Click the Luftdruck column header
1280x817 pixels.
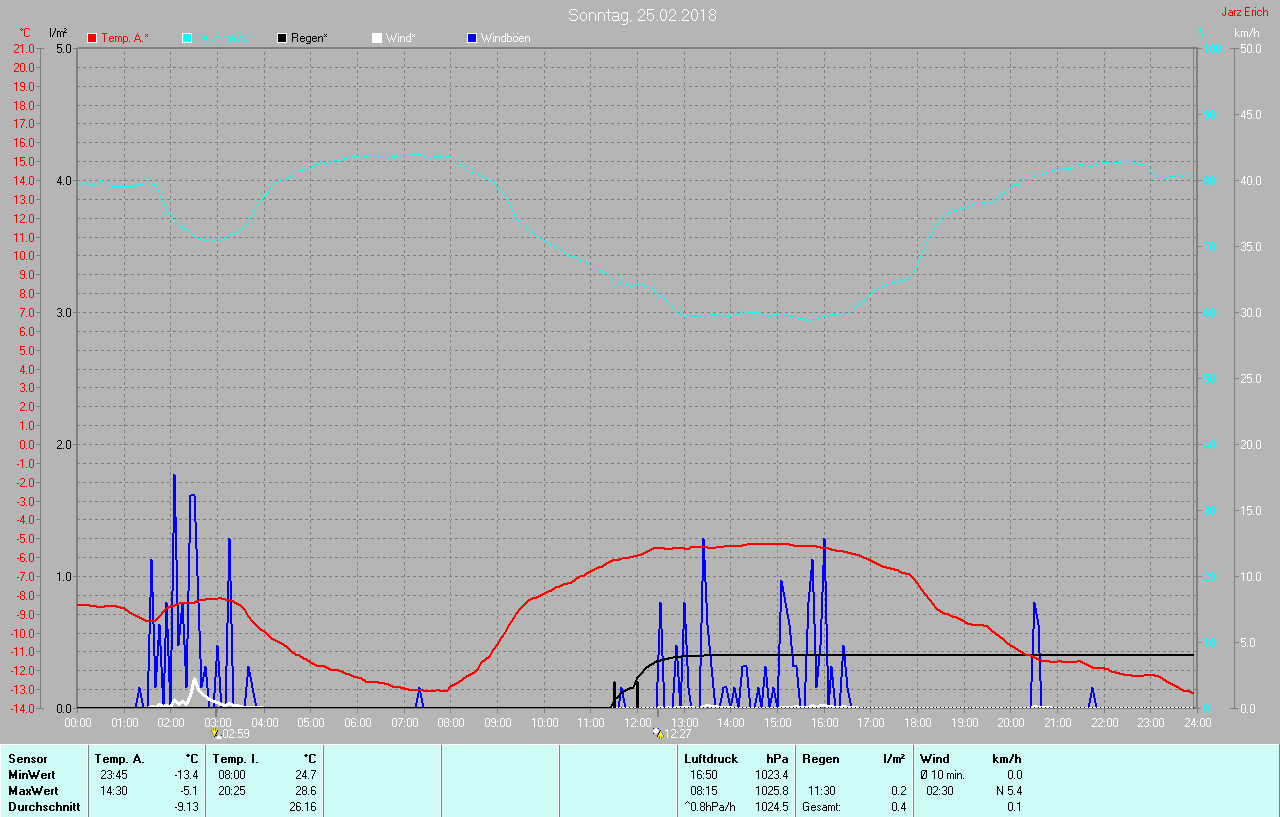pyautogui.click(x=711, y=759)
